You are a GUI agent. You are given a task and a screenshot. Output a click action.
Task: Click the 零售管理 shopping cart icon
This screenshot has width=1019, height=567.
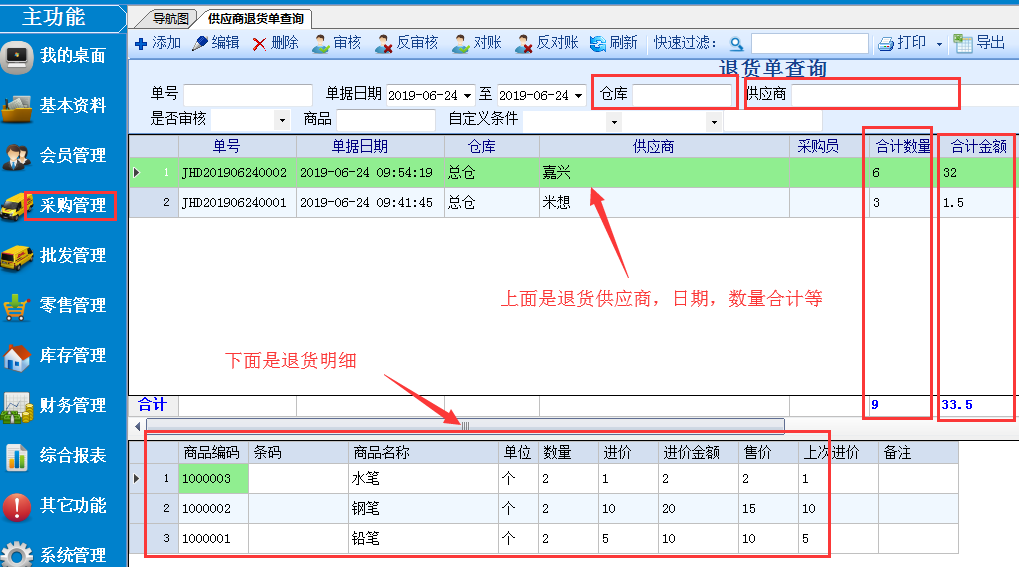[17, 306]
